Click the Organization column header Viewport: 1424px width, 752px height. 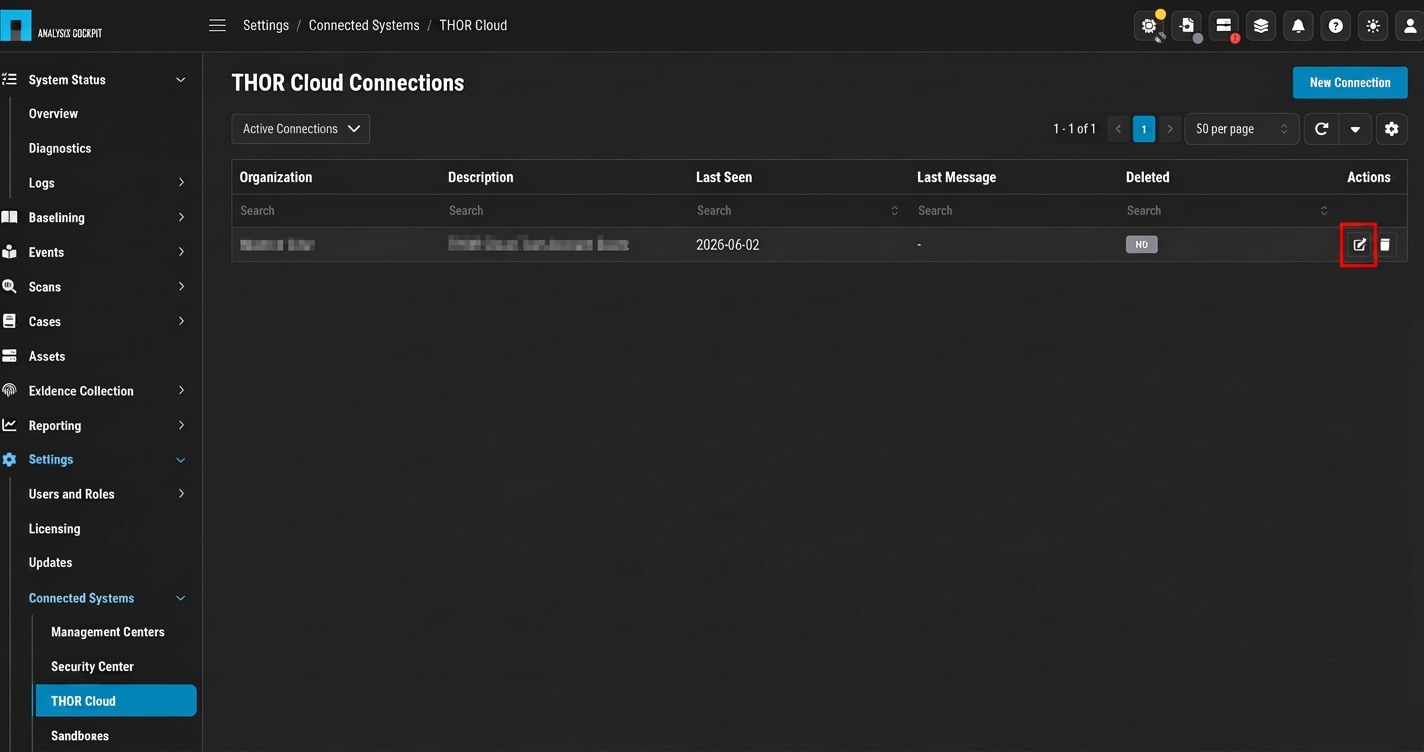pyautogui.click(x=276, y=177)
